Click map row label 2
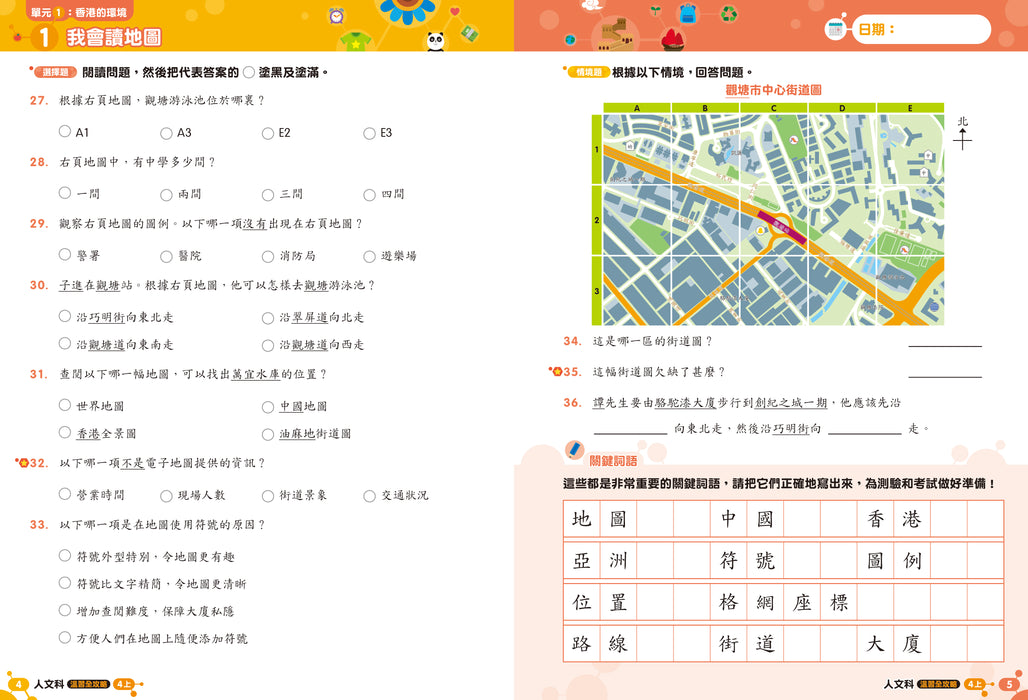 click(x=597, y=220)
